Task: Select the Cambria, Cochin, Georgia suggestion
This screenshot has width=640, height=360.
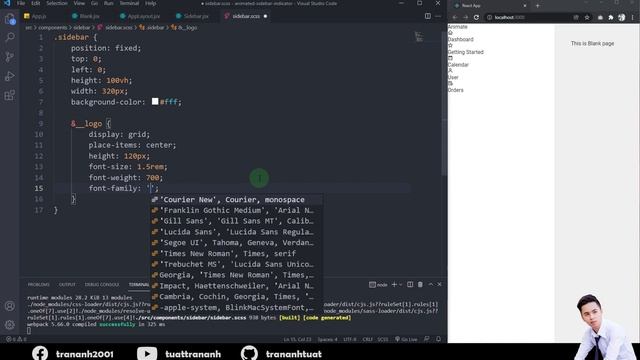Action: [236, 297]
